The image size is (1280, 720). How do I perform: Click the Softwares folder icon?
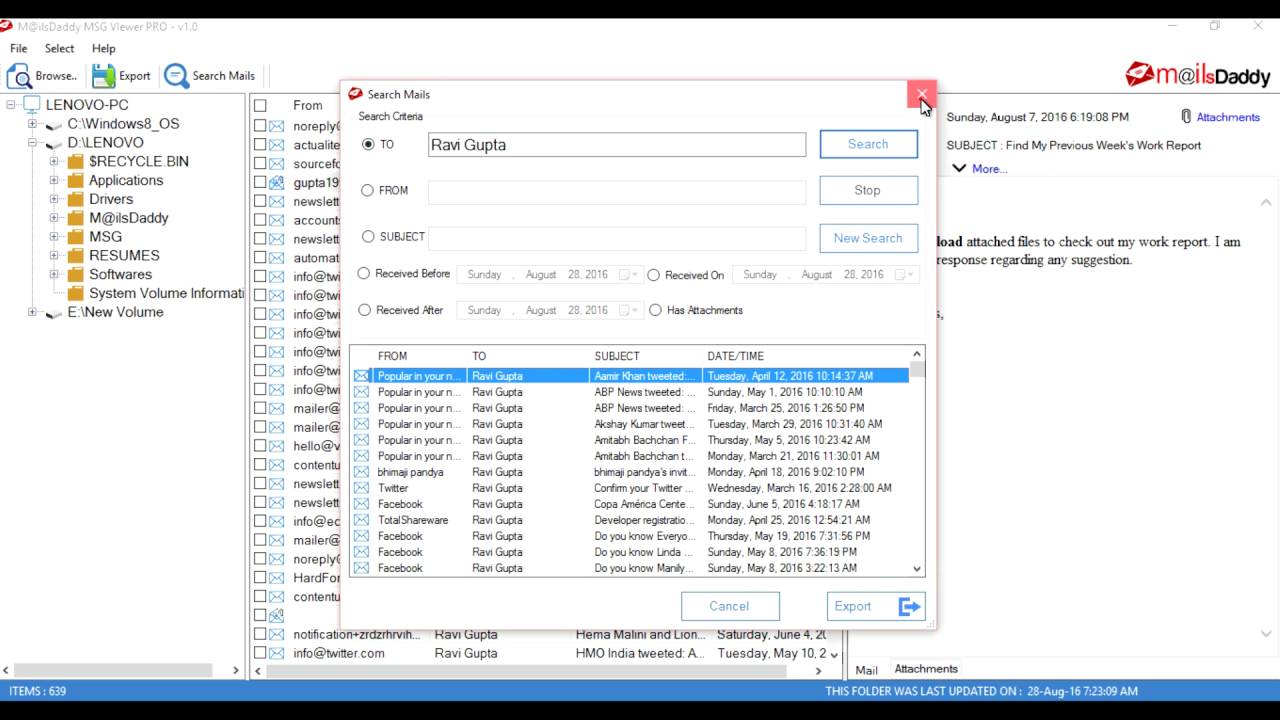tap(75, 275)
